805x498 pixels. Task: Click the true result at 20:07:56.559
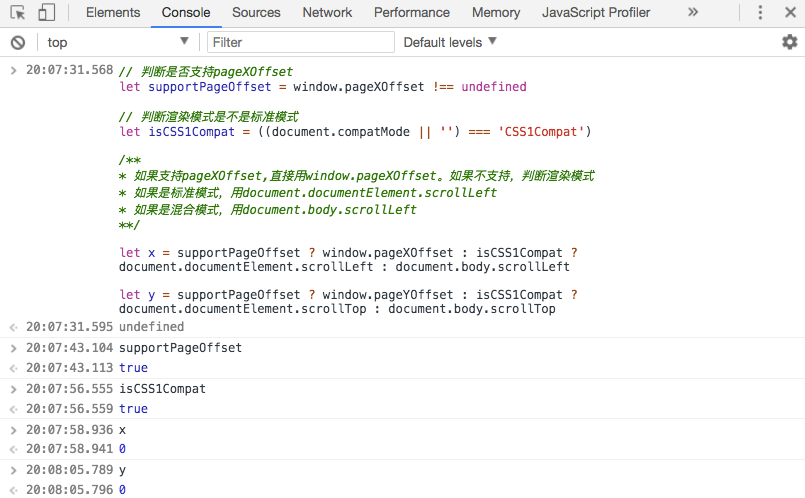[x=133, y=409]
